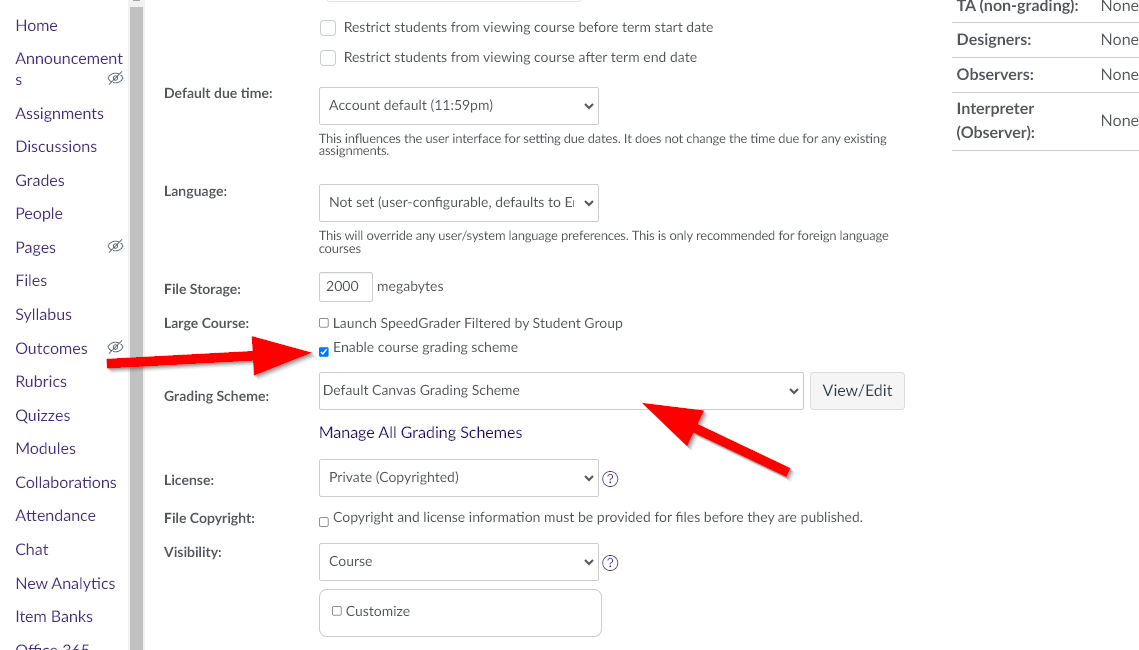
Task: Click the hidden-eye icon beside Outcomes
Action: [x=115, y=347]
